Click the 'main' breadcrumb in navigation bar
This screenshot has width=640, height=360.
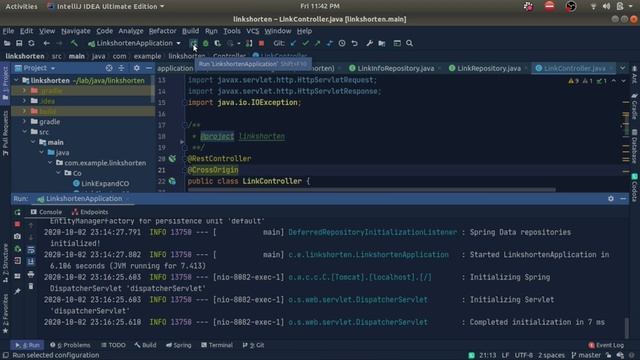[x=76, y=56]
